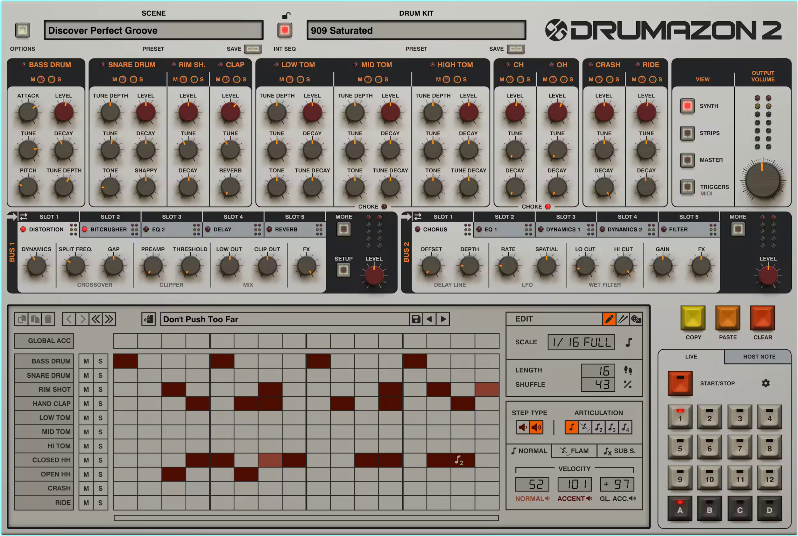Screen dimensions: 798x536
Task: Toggle the INT SEQ button
Action: [285, 31]
